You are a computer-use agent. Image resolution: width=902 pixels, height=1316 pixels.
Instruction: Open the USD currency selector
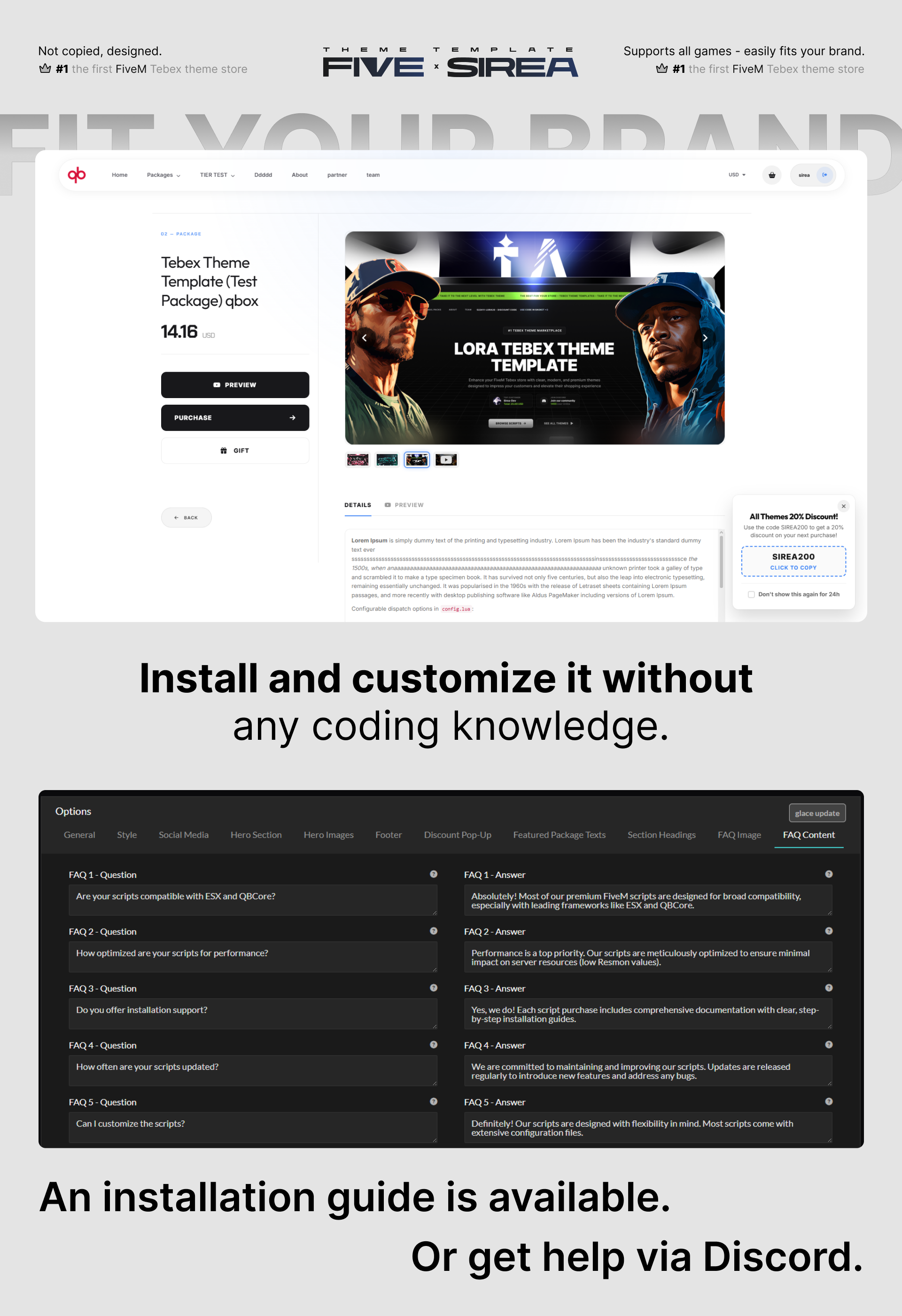pos(737,175)
